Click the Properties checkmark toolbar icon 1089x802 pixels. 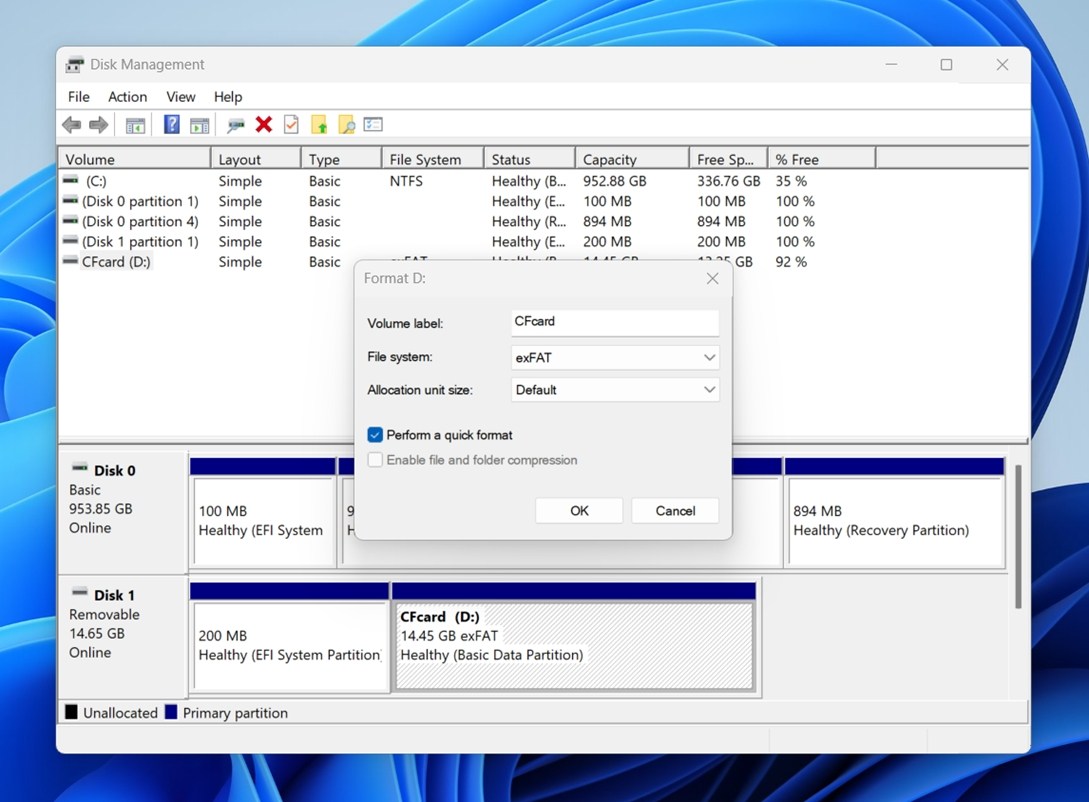tap(291, 124)
